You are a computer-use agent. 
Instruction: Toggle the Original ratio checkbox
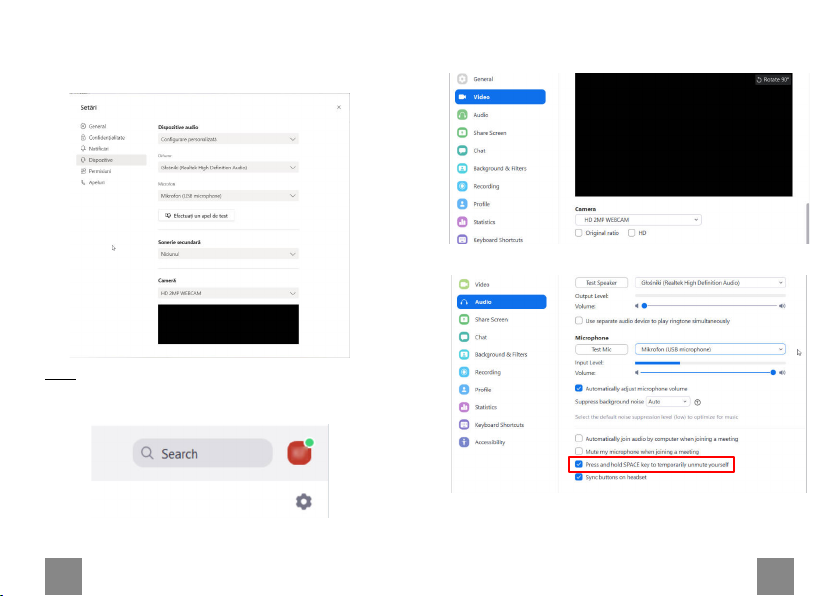click(579, 233)
